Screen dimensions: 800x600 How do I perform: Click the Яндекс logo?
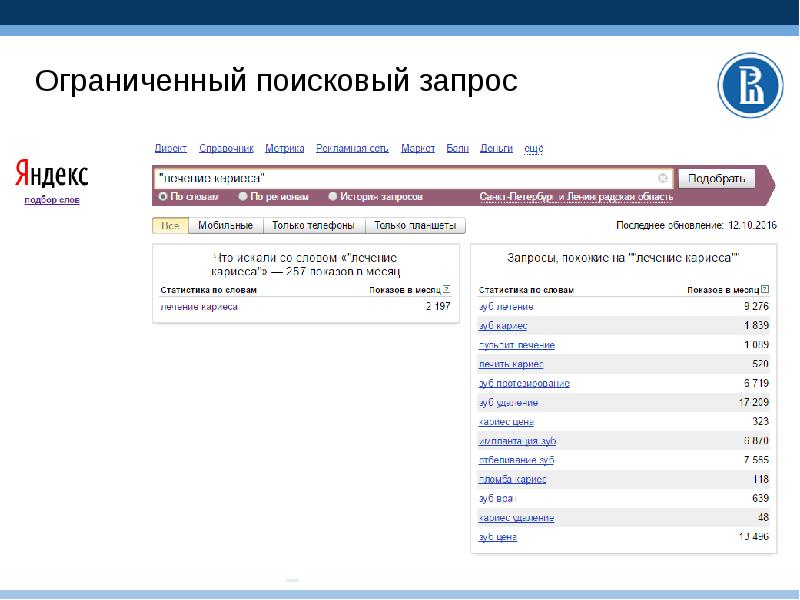coord(50,175)
